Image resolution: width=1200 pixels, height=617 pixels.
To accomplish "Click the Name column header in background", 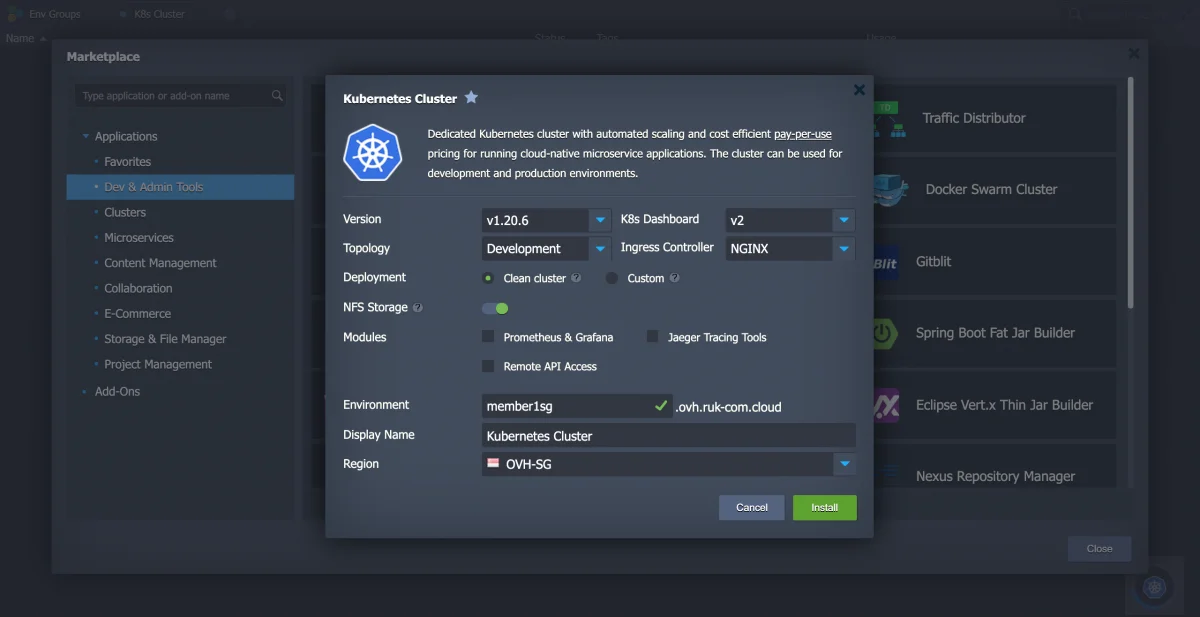I will click(x=20, y=38).
